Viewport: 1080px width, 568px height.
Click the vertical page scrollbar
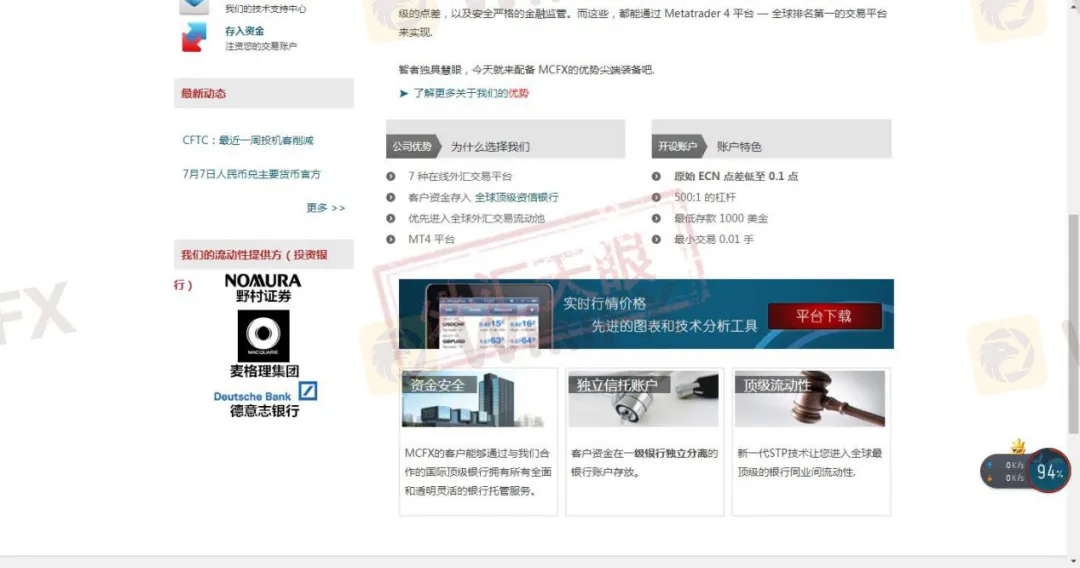(1073, 324)
